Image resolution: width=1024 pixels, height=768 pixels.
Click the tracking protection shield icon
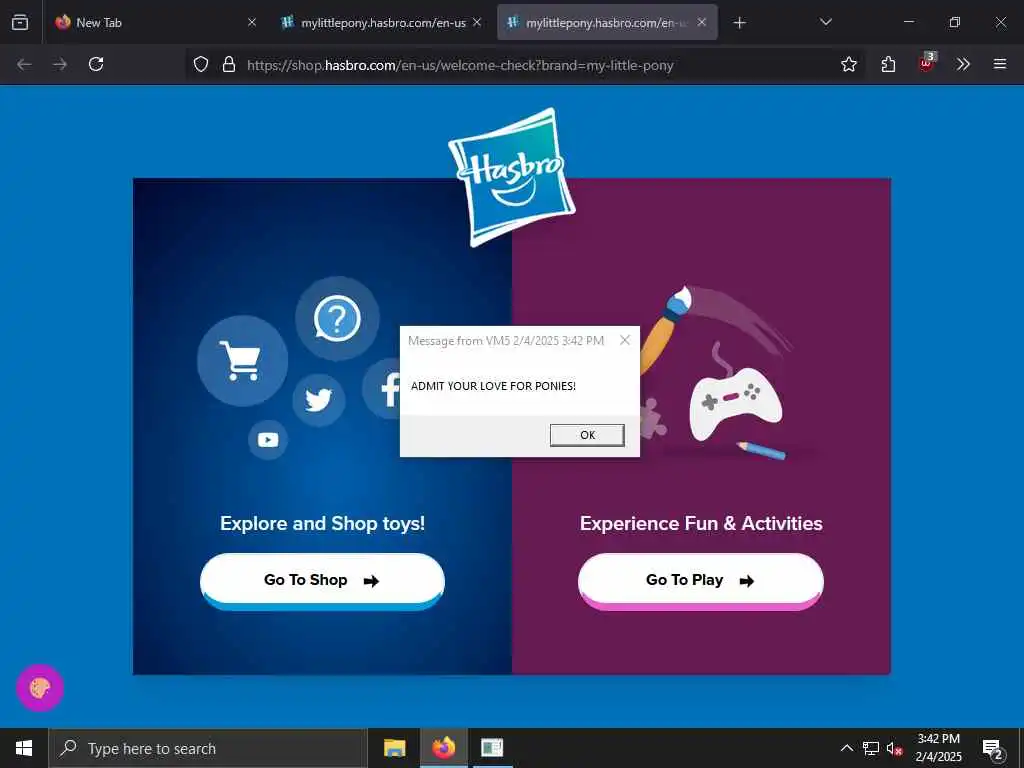point(201,64)
